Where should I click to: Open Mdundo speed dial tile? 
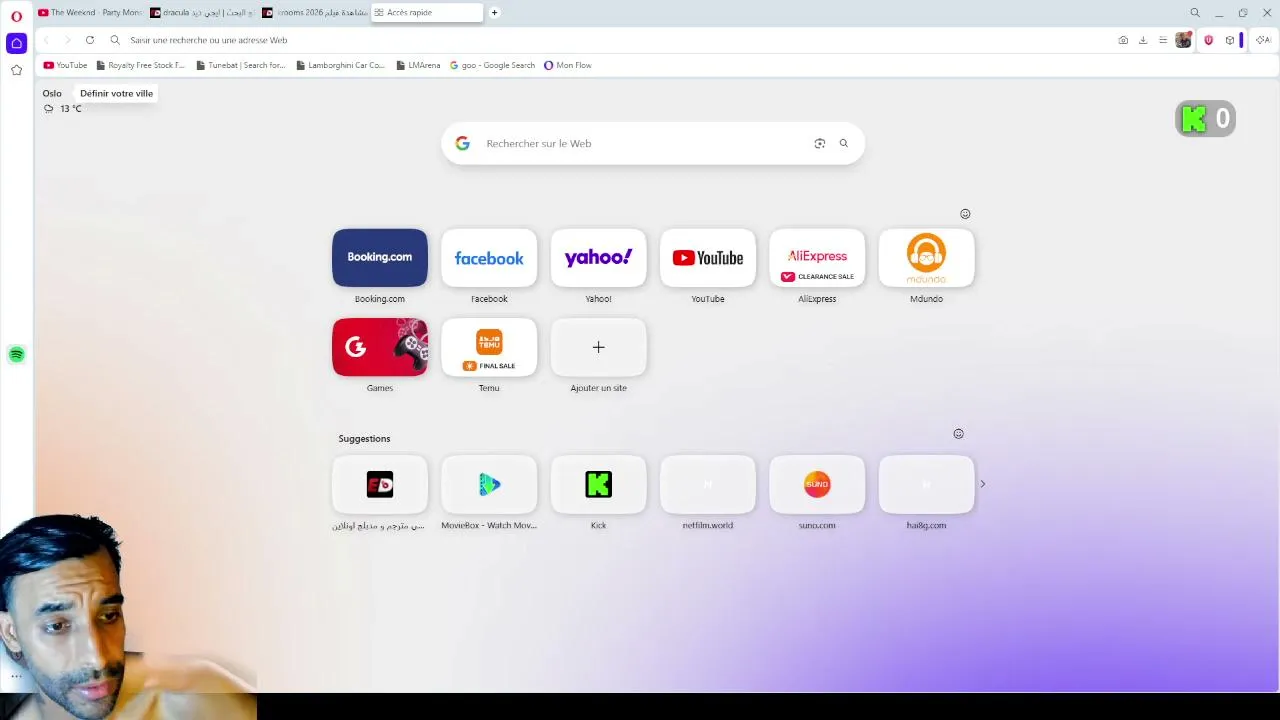pos(926,258)
